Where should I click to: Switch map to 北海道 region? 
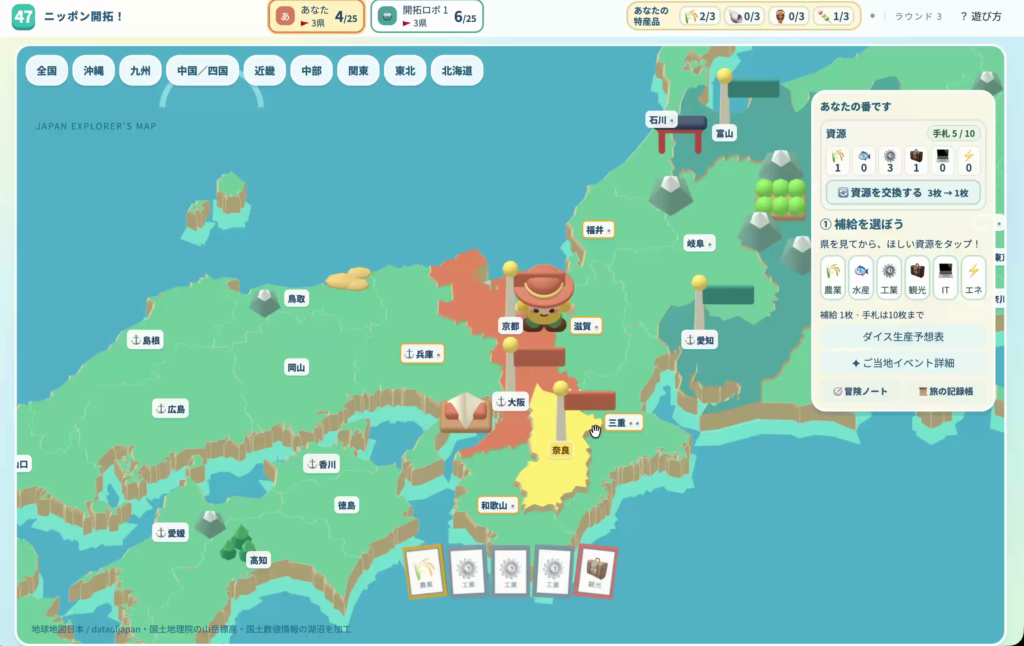coord(457,71)
